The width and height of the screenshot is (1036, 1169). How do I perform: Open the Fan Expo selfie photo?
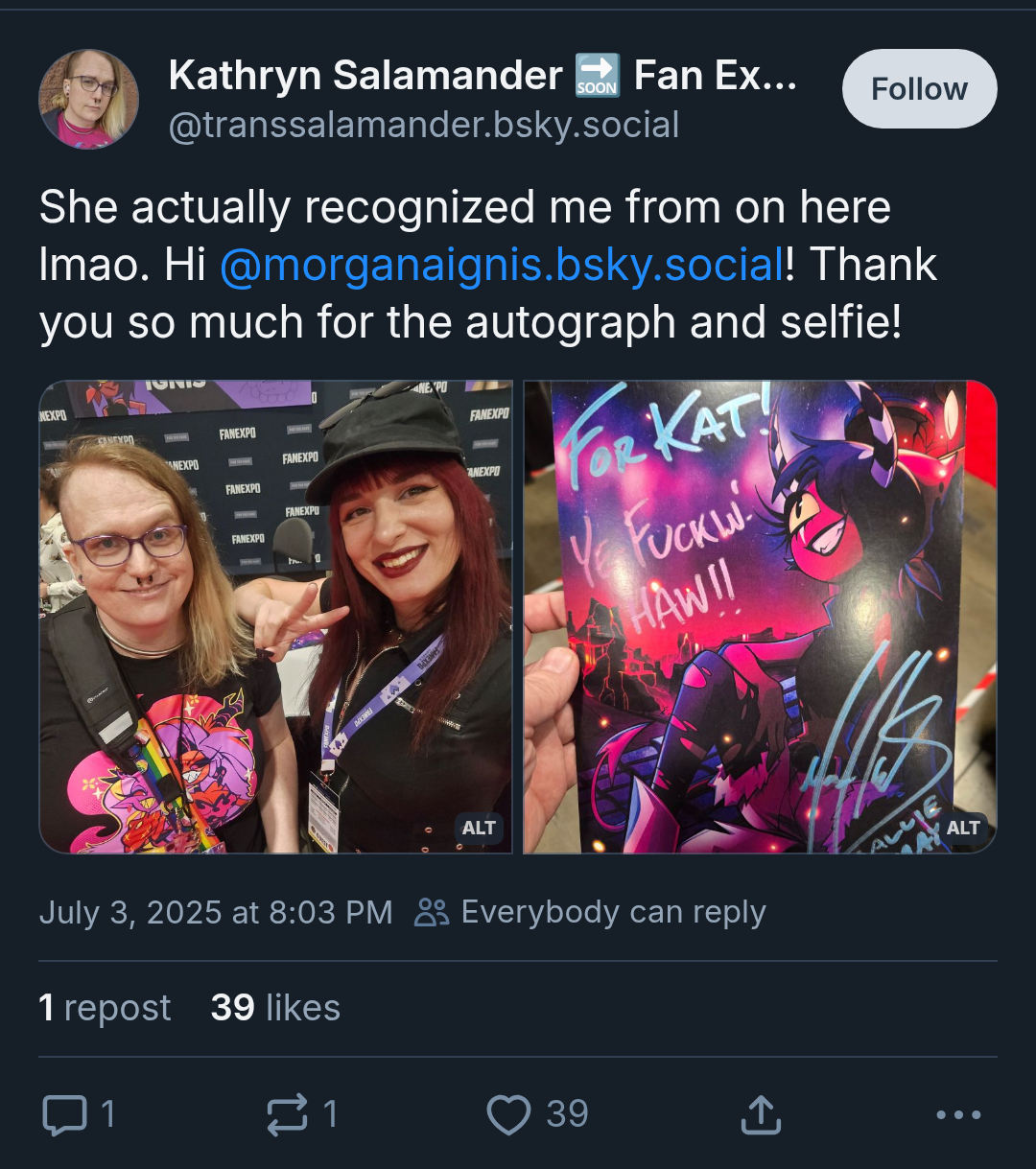(275, 617)
